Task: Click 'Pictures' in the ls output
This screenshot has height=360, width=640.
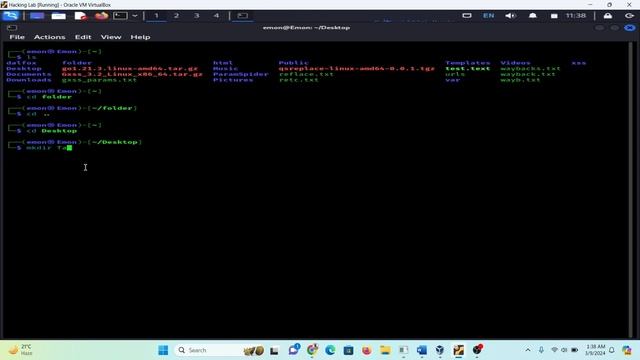Action: coord(233,80)
